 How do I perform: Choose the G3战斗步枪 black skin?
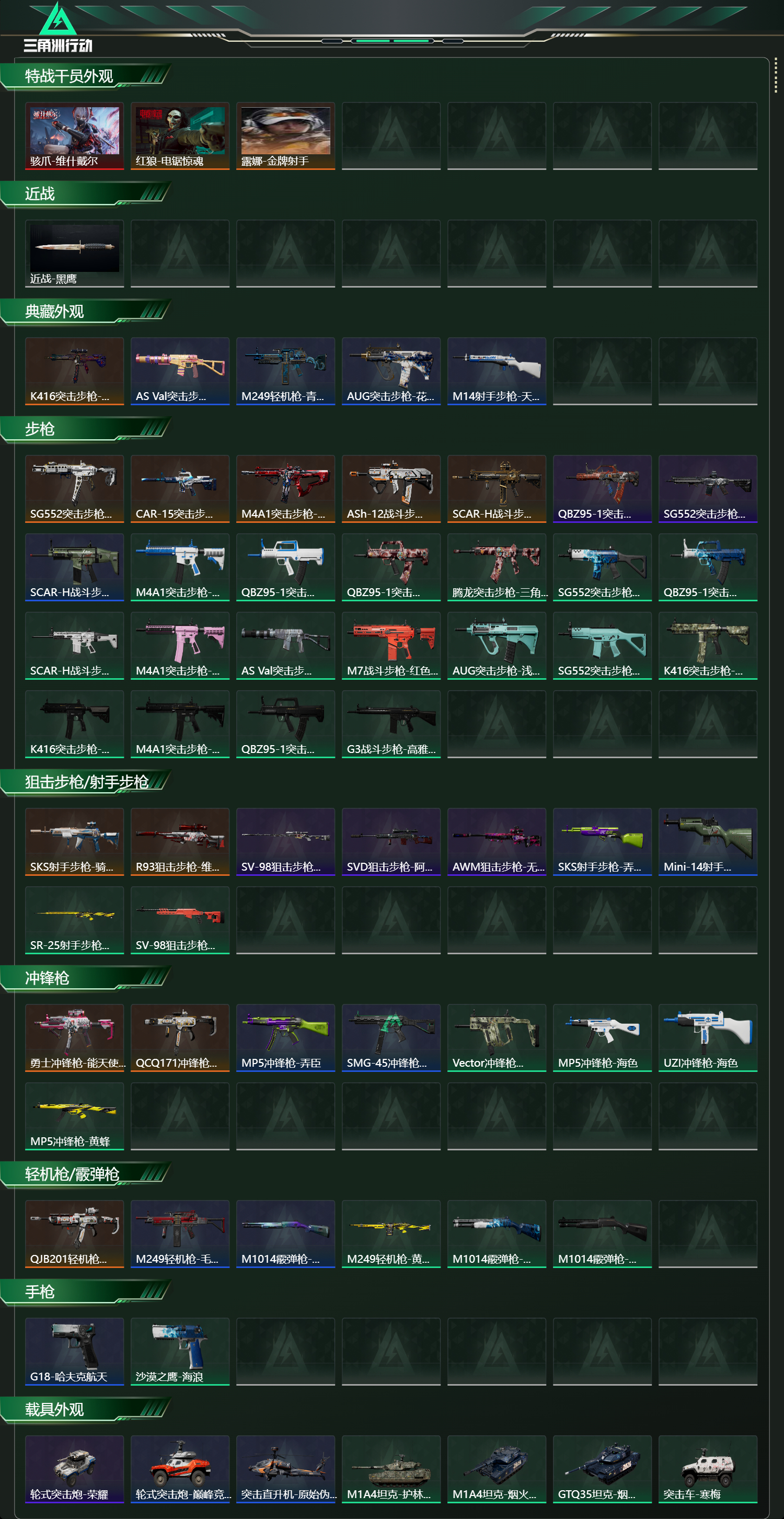click(x=391, y=724)
